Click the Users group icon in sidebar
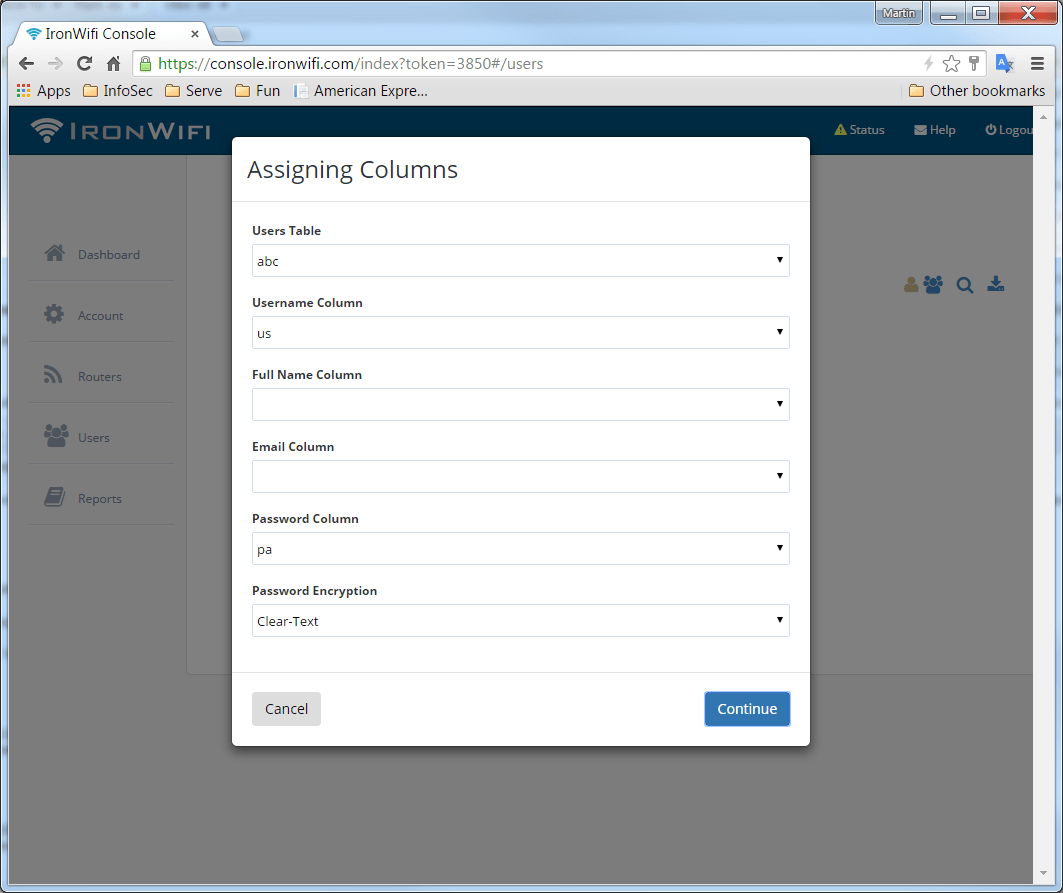1063x893 pixels. [56, 436]
